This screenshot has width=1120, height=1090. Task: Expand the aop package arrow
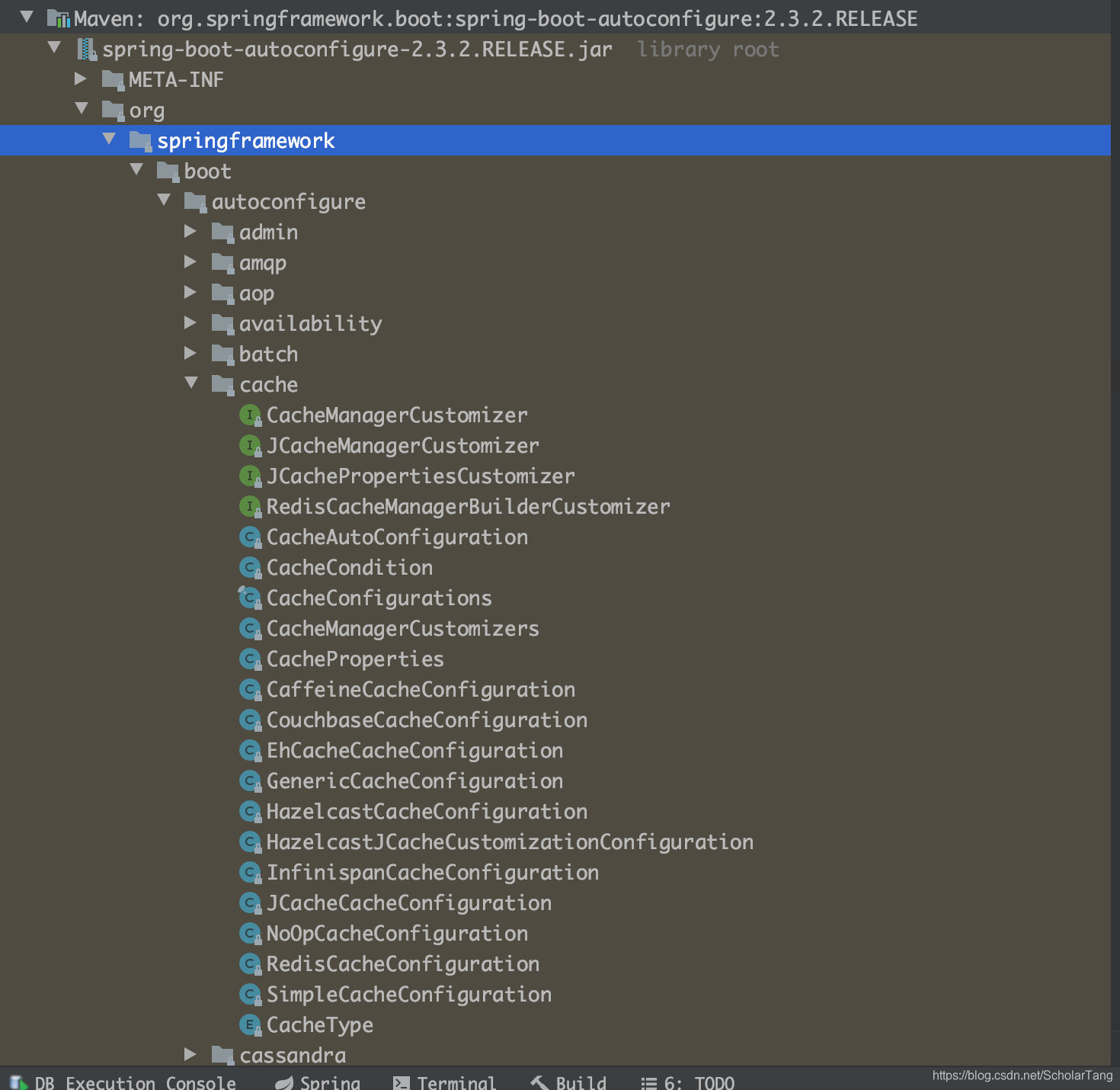click(x=190, y=292)
